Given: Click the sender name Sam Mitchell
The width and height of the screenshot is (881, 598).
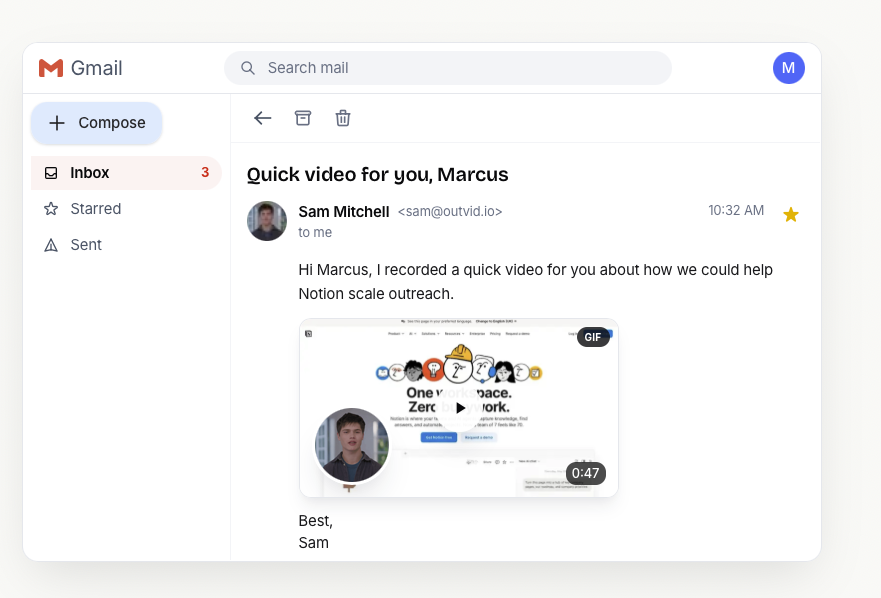Looking at the screenshot, I should point(343,211).
